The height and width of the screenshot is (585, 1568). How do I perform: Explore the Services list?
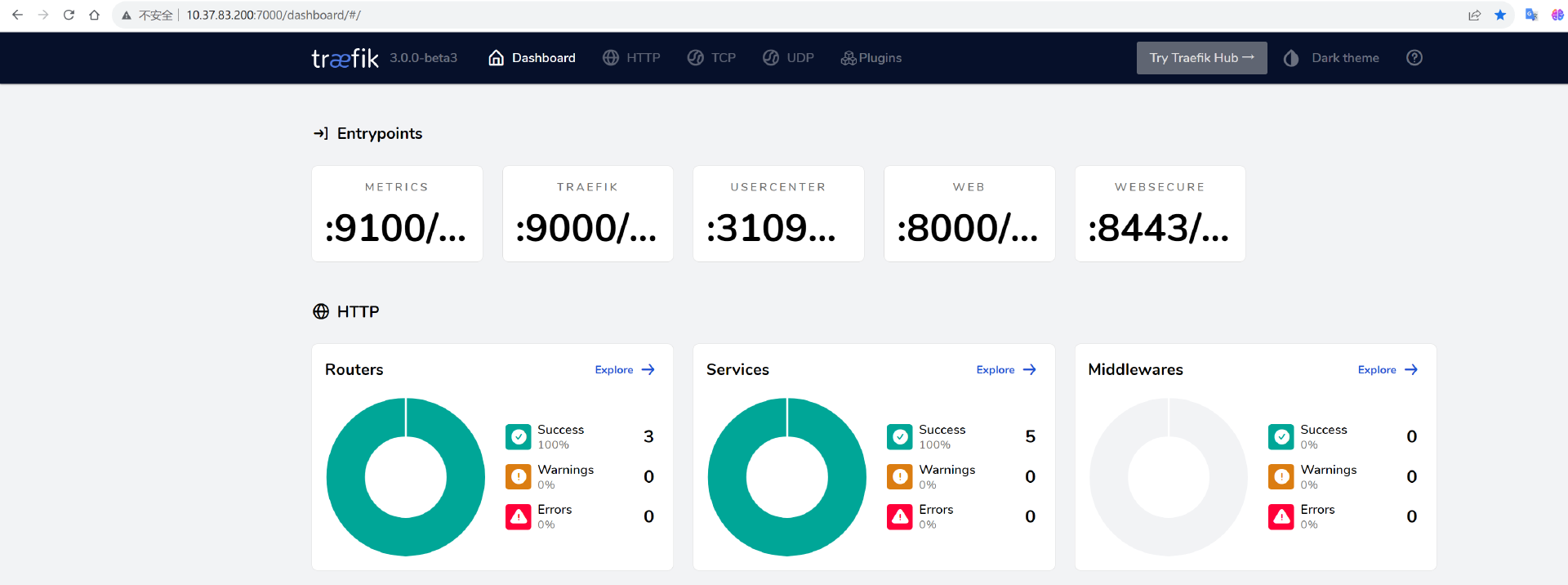(x=1006, y=370)
